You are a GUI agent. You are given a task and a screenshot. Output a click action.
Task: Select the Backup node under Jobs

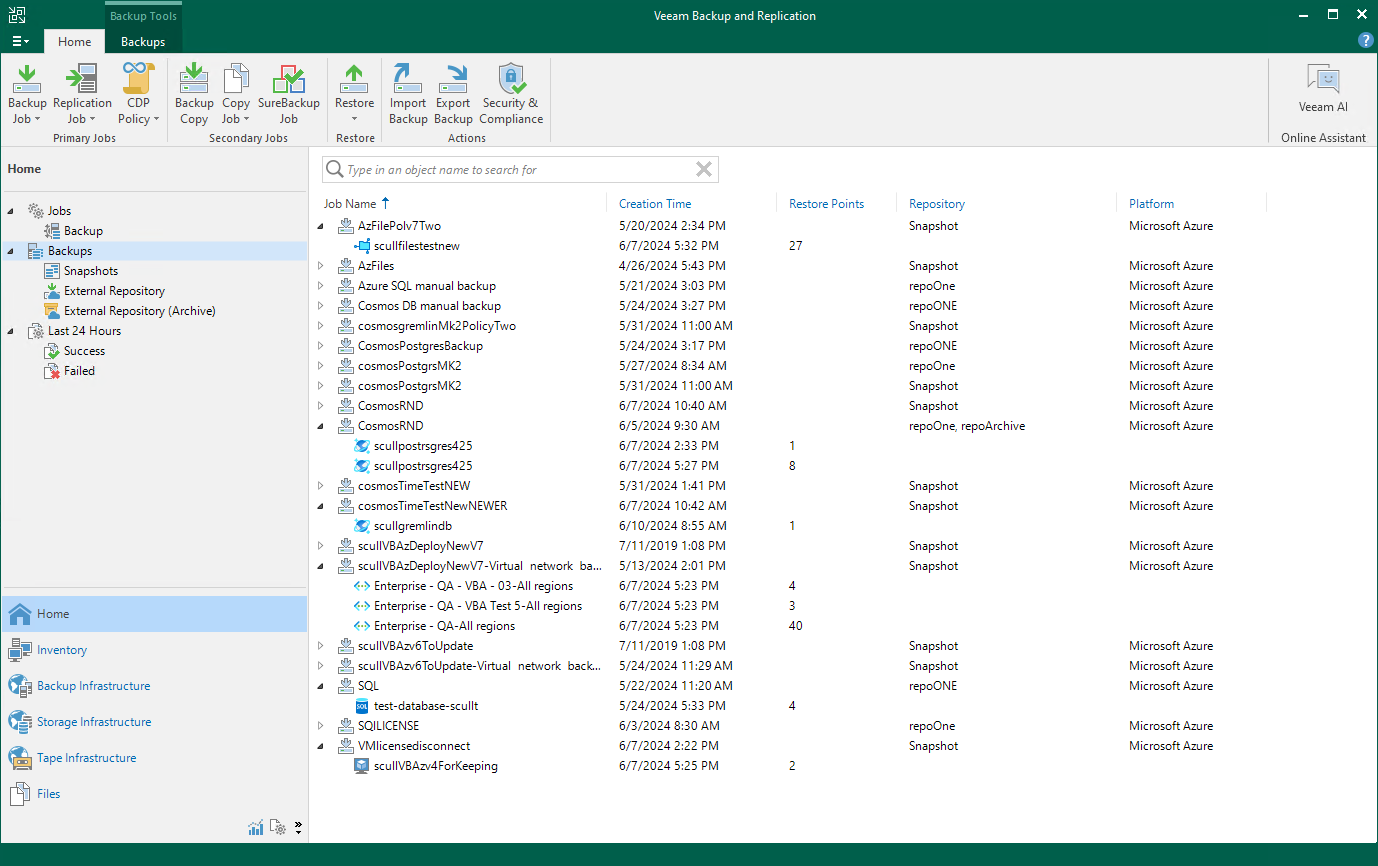click(83, 231)
